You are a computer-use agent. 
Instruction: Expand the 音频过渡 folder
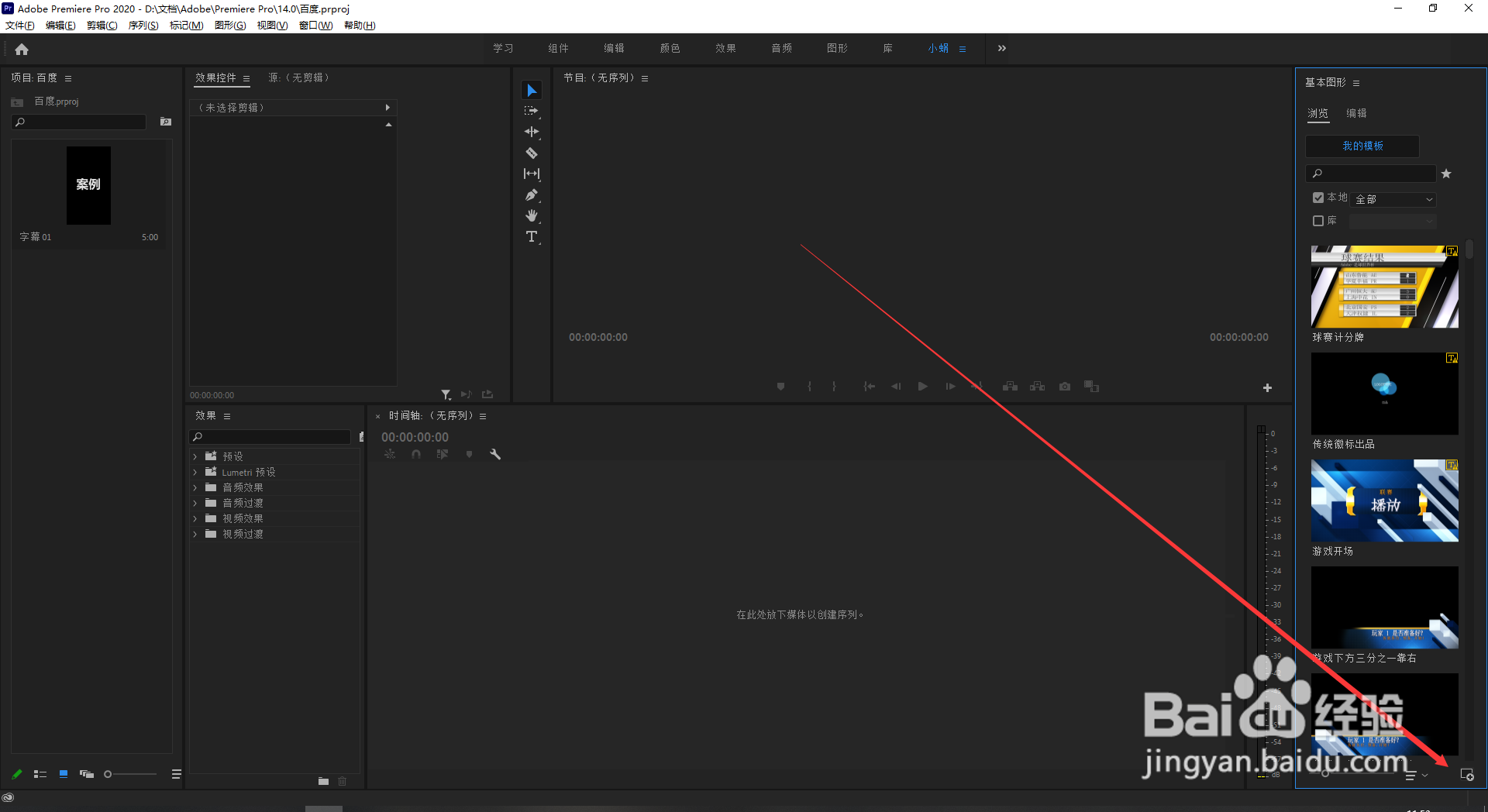pos(195,503)
